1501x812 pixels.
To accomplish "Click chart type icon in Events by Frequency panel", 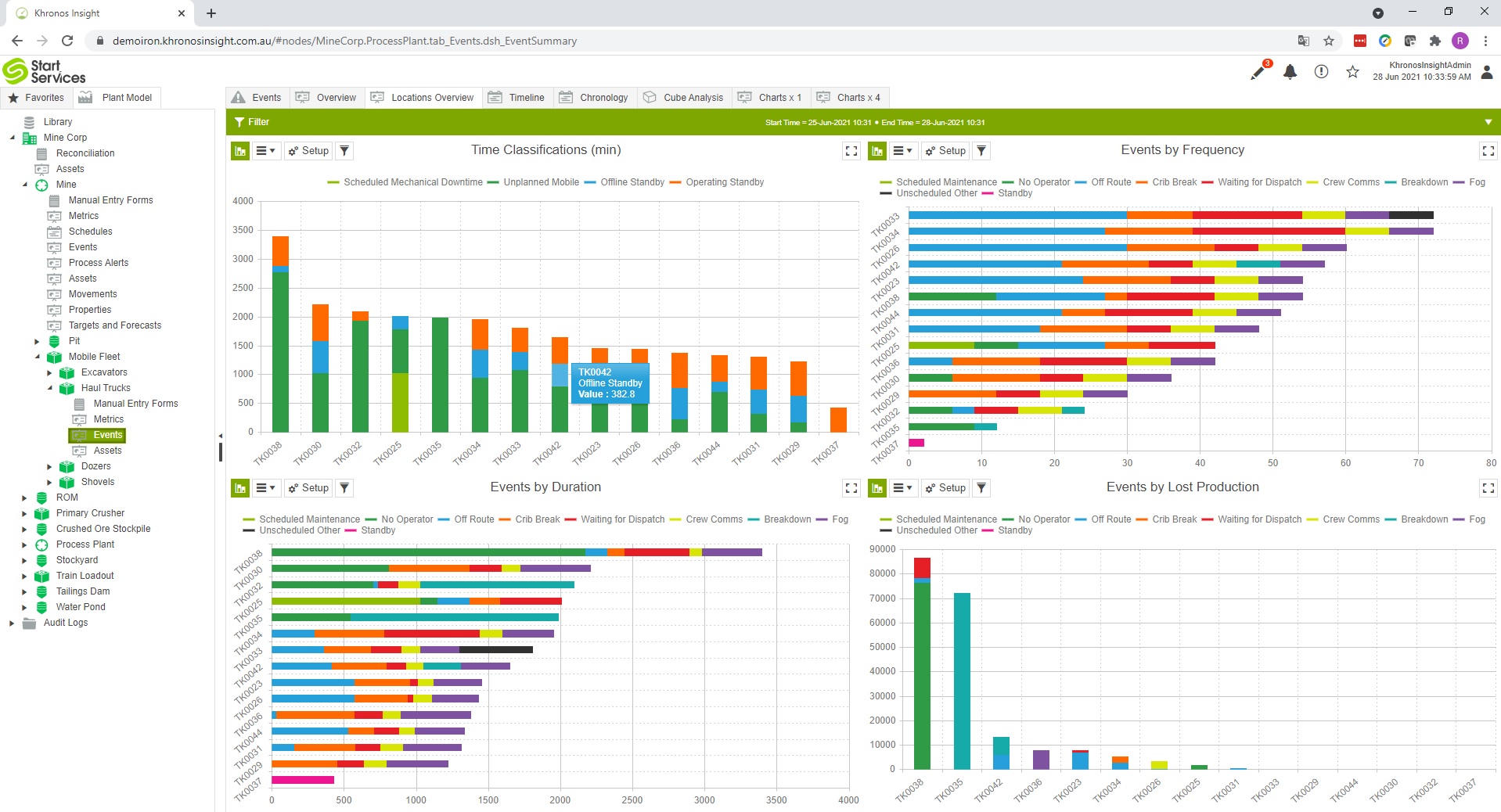I will tap(877, 151).
